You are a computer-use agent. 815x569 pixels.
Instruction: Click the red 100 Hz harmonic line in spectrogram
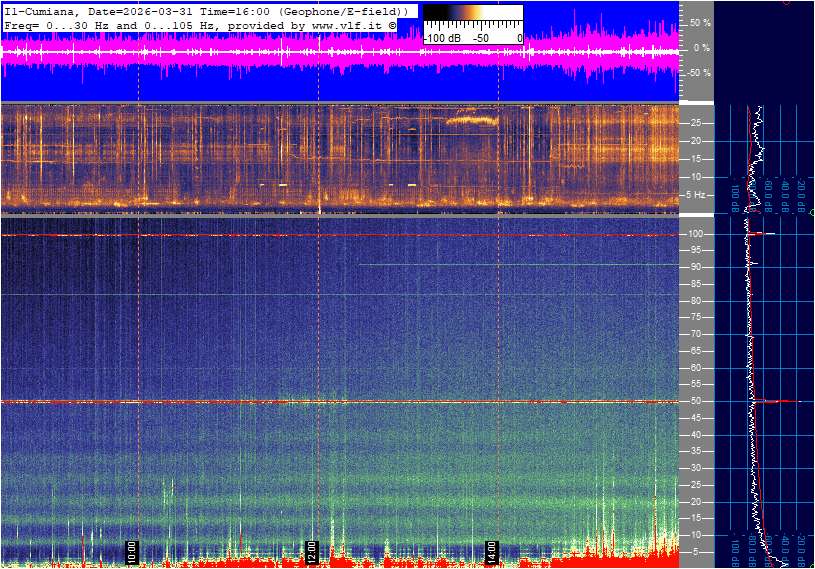click(339, 235)
